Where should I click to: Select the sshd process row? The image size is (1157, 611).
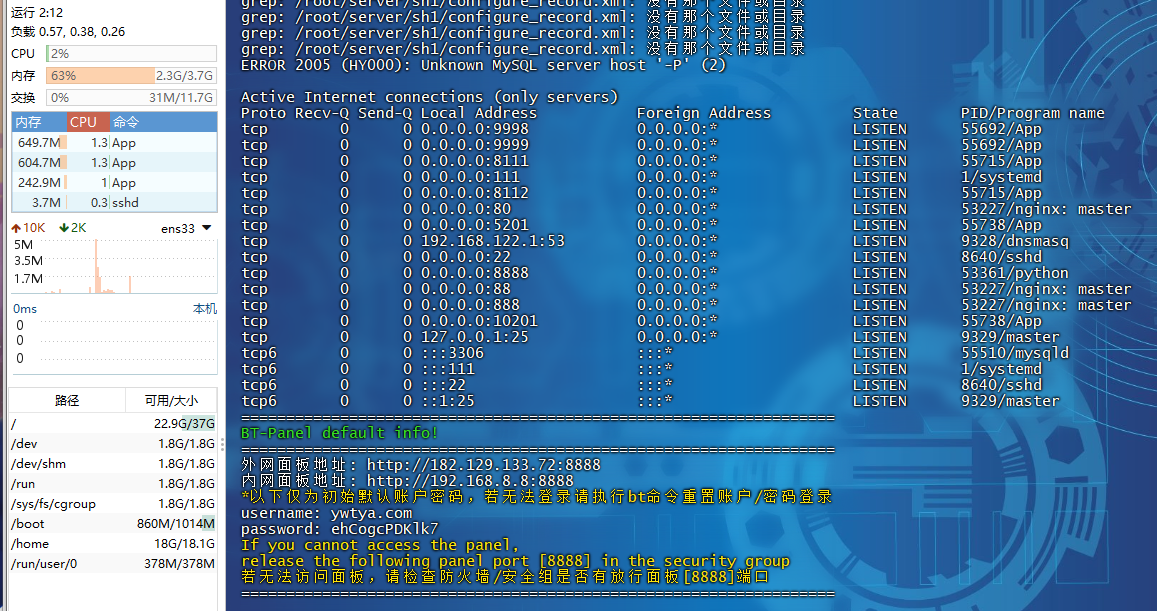[114, 202]
